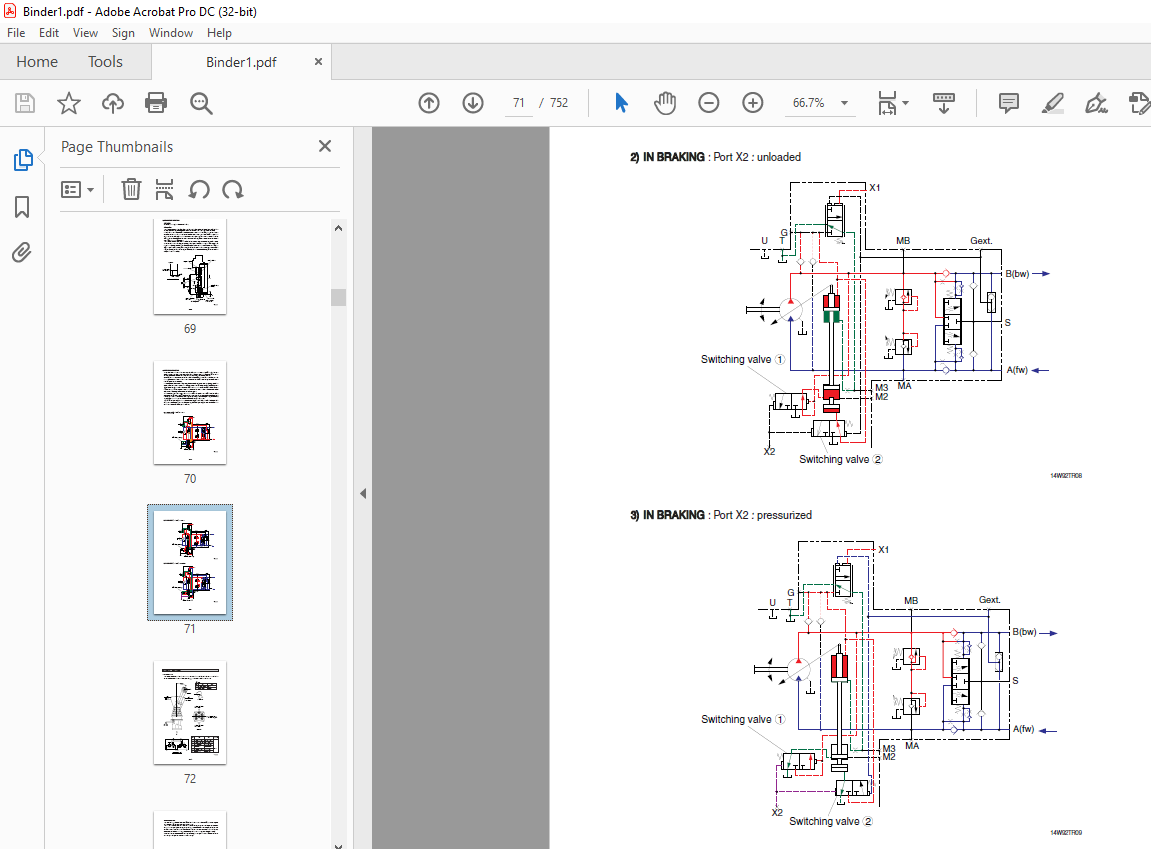The height and width of the screenshot is (849, 1151).
Task: Add document to starred with star icon
Action: pos(69,103)
